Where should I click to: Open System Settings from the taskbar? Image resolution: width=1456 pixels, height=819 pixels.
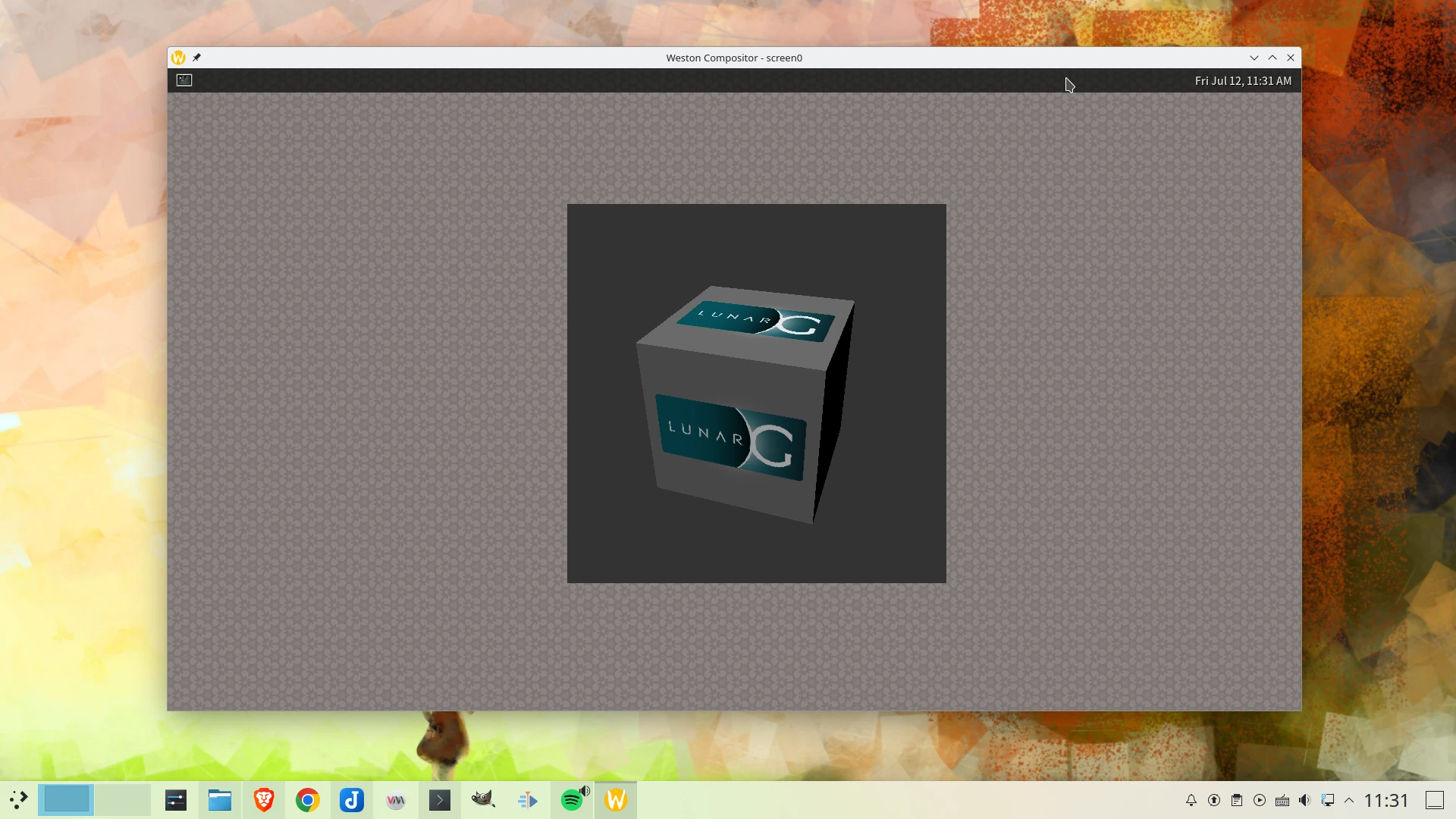(176, 800)
